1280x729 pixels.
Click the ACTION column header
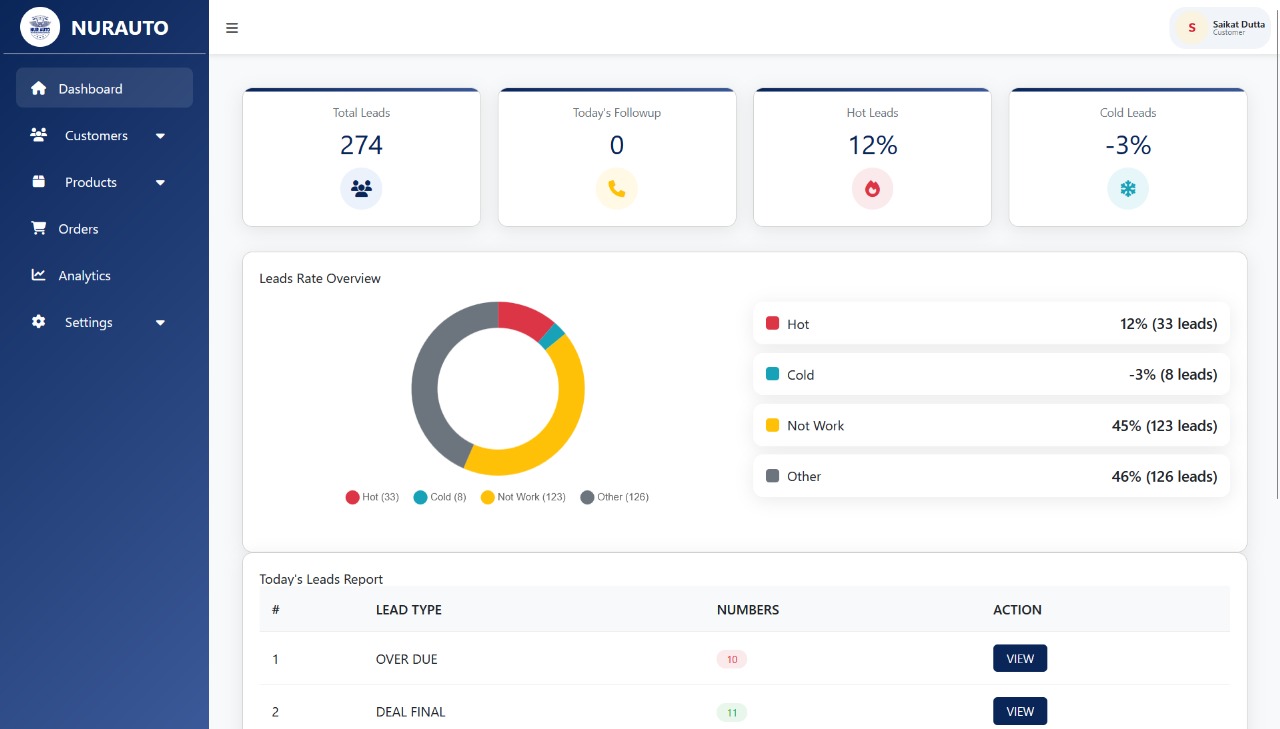pyautogui.click(x=1017, y=609)
